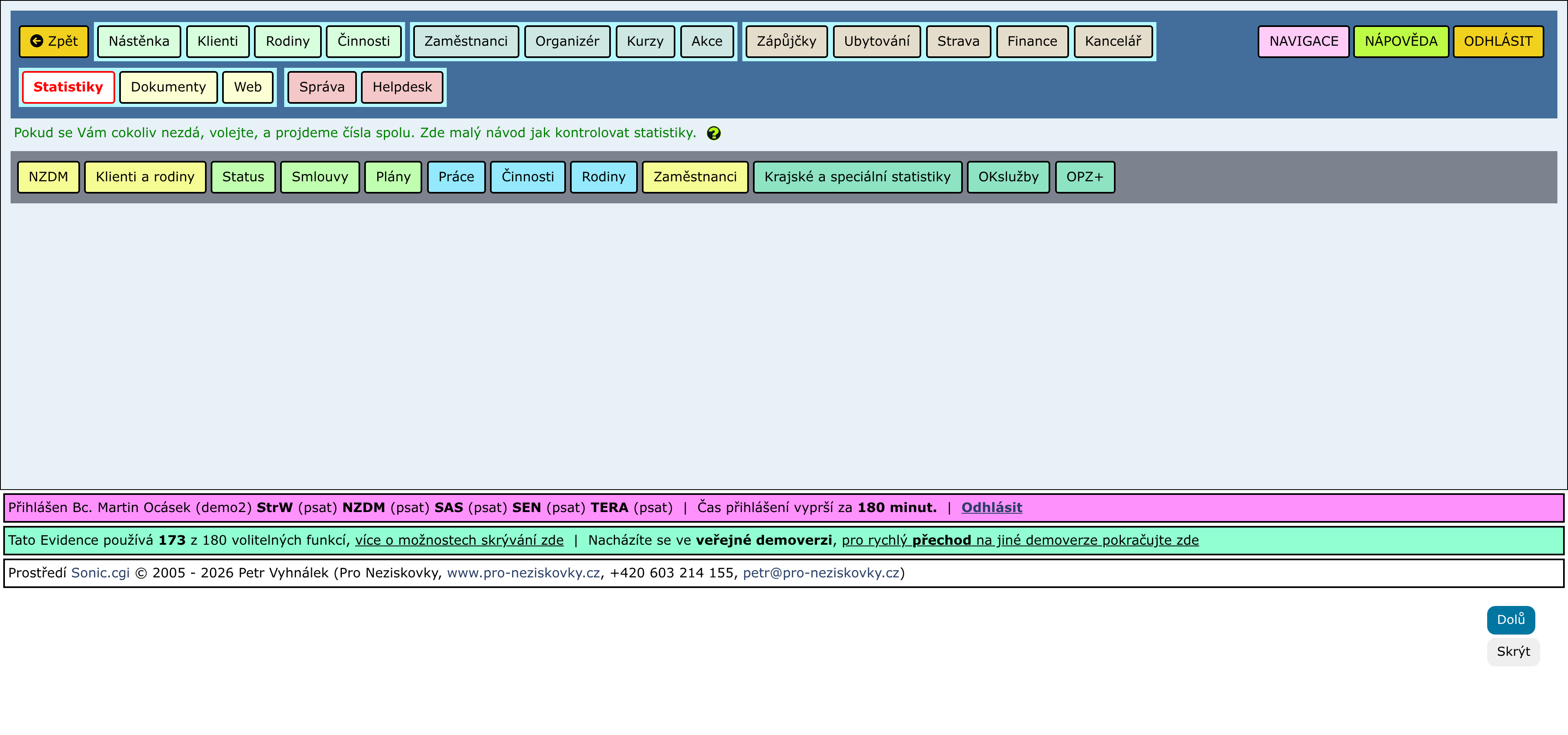Open link více o možnostech skrývání zde

[459, 540]
